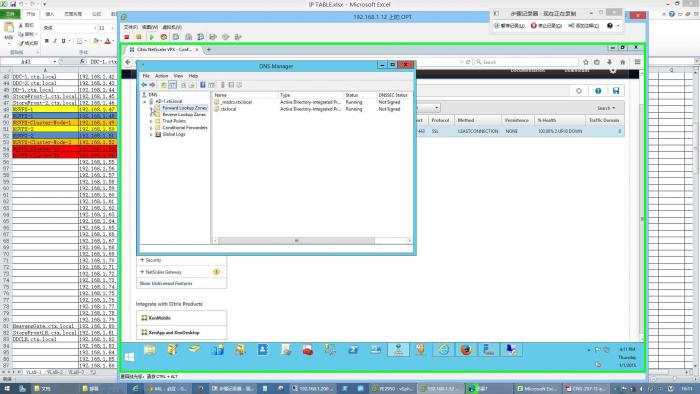The width and height of the screenshot is (700, 394).
Task: Pause recording in Steps Recorder
Action: 509,26
